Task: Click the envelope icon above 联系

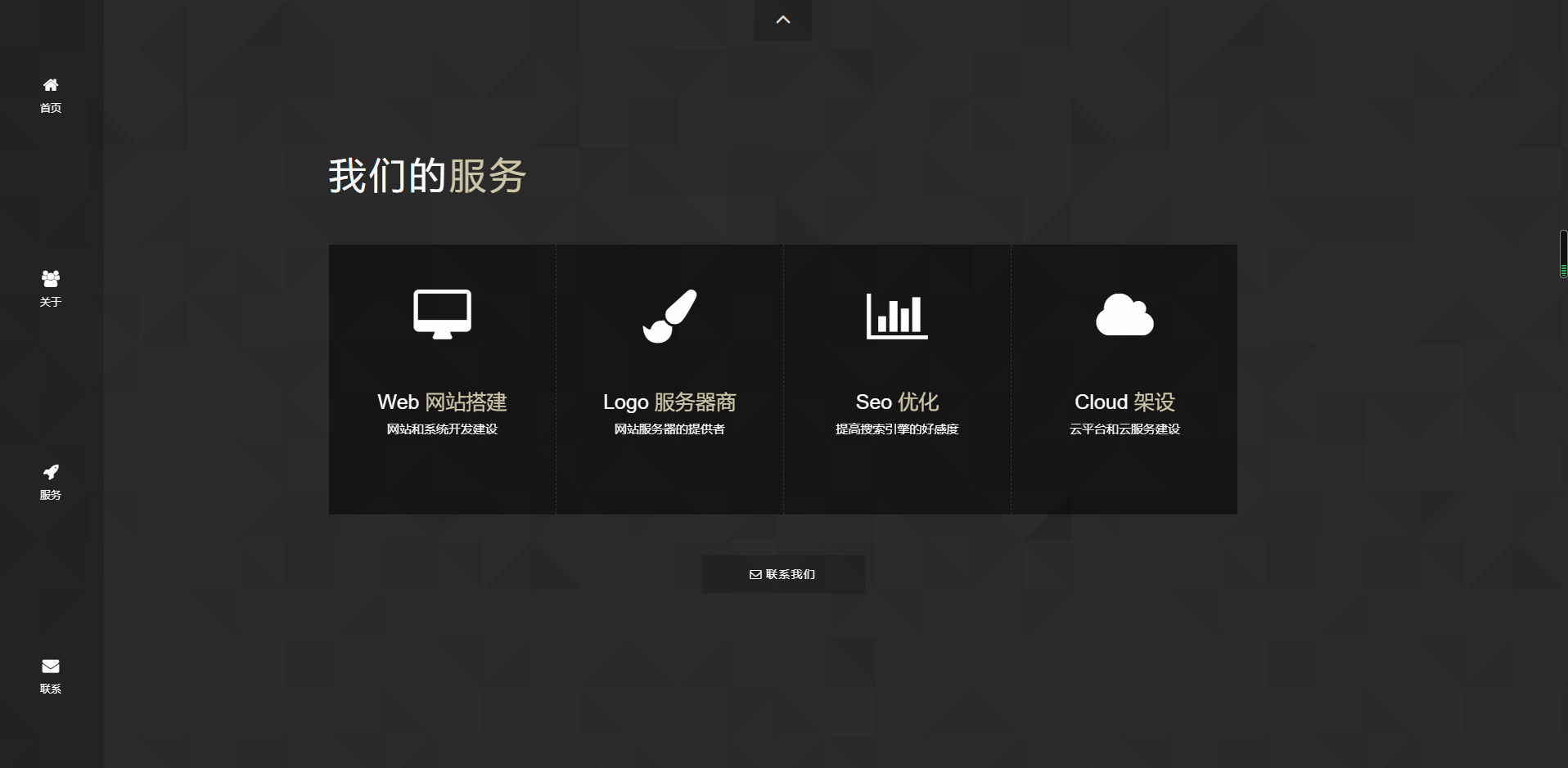Action: point(51,666)
